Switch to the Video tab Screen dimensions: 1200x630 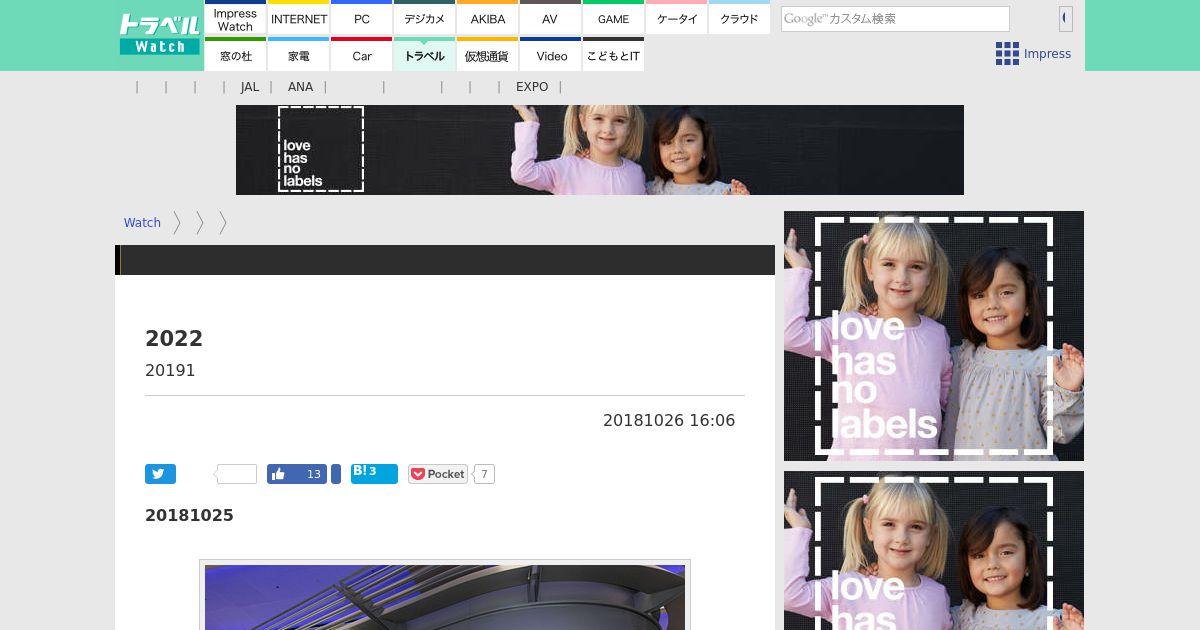[x=550, y=55]
